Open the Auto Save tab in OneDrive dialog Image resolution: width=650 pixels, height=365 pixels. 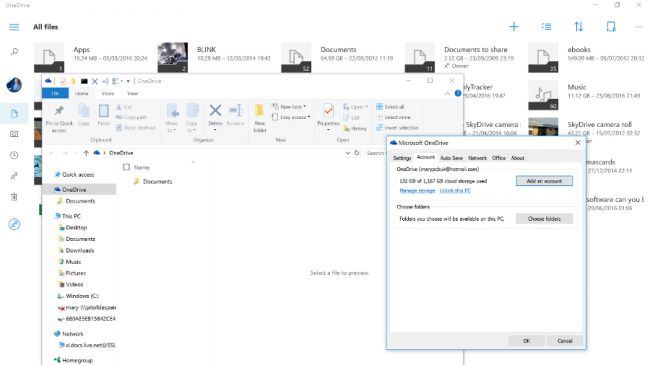coord(451,158)
